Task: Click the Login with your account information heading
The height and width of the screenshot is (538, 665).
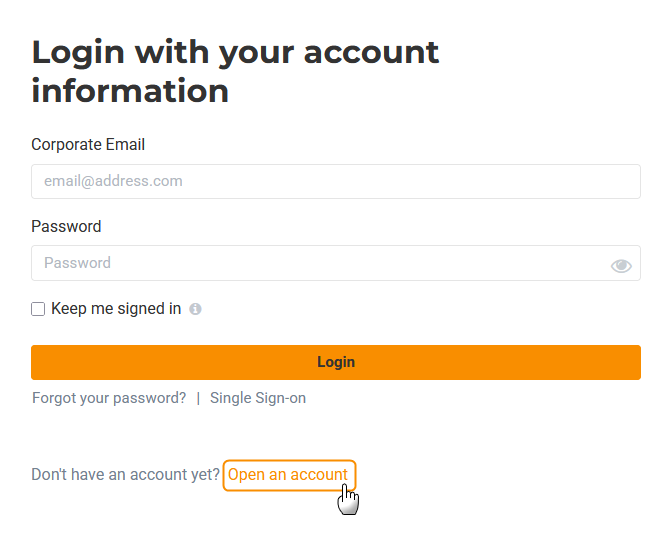Action: tap(235, 71)
